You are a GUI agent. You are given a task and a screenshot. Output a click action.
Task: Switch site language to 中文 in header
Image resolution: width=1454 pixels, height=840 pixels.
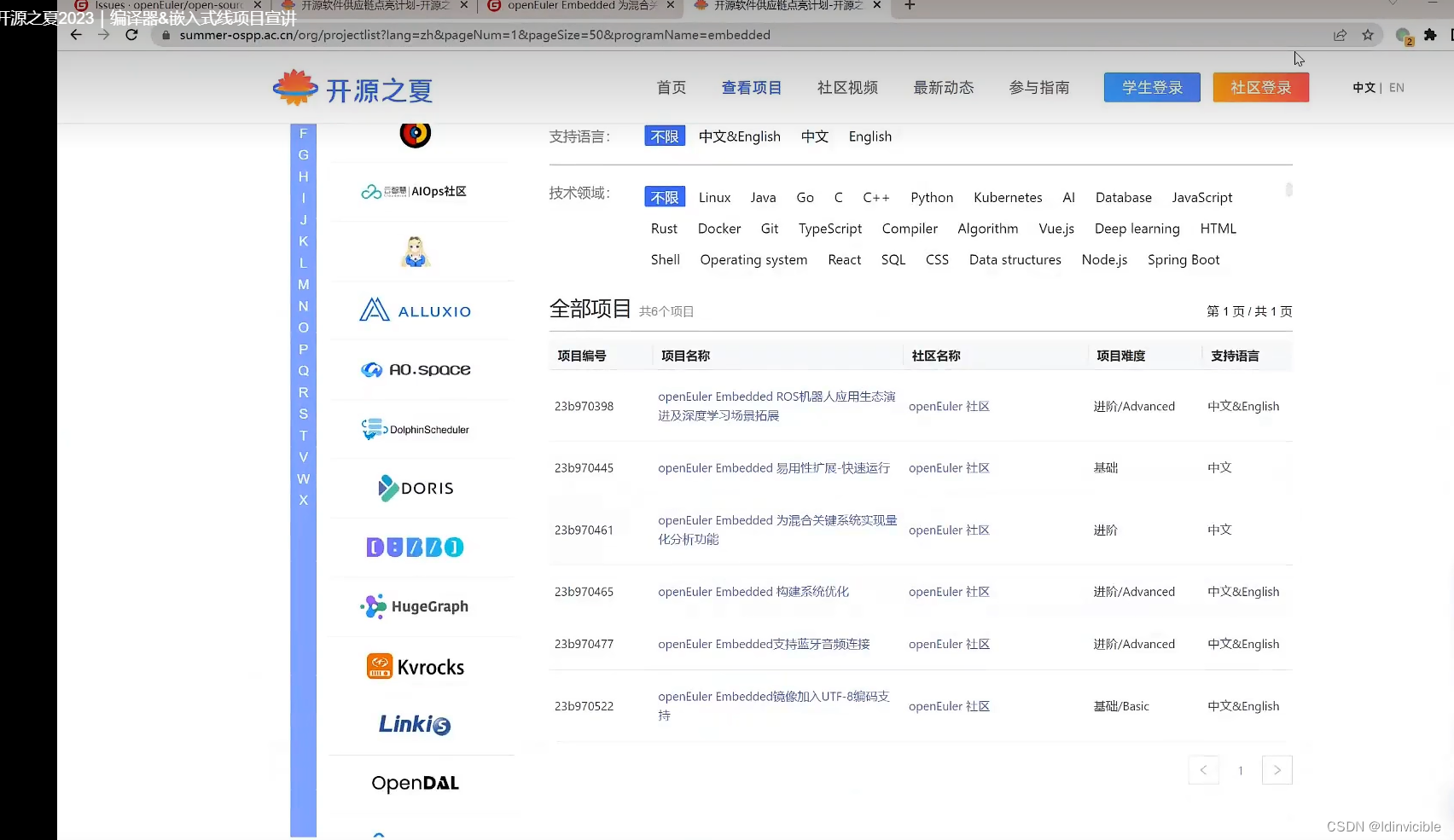1364,87
